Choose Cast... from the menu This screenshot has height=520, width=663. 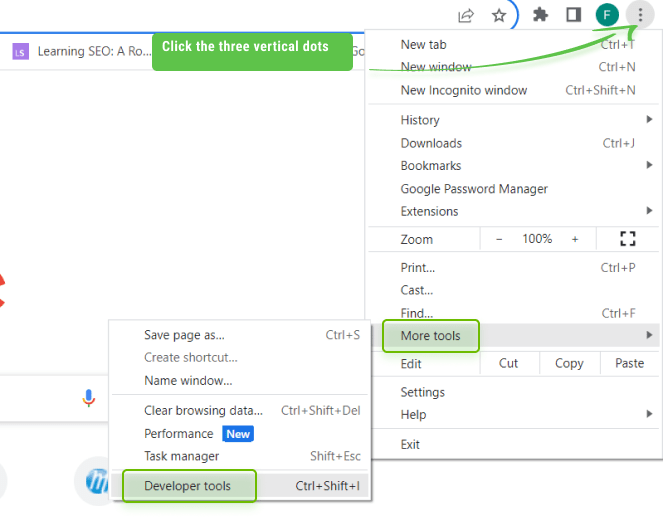click(513, 290)
